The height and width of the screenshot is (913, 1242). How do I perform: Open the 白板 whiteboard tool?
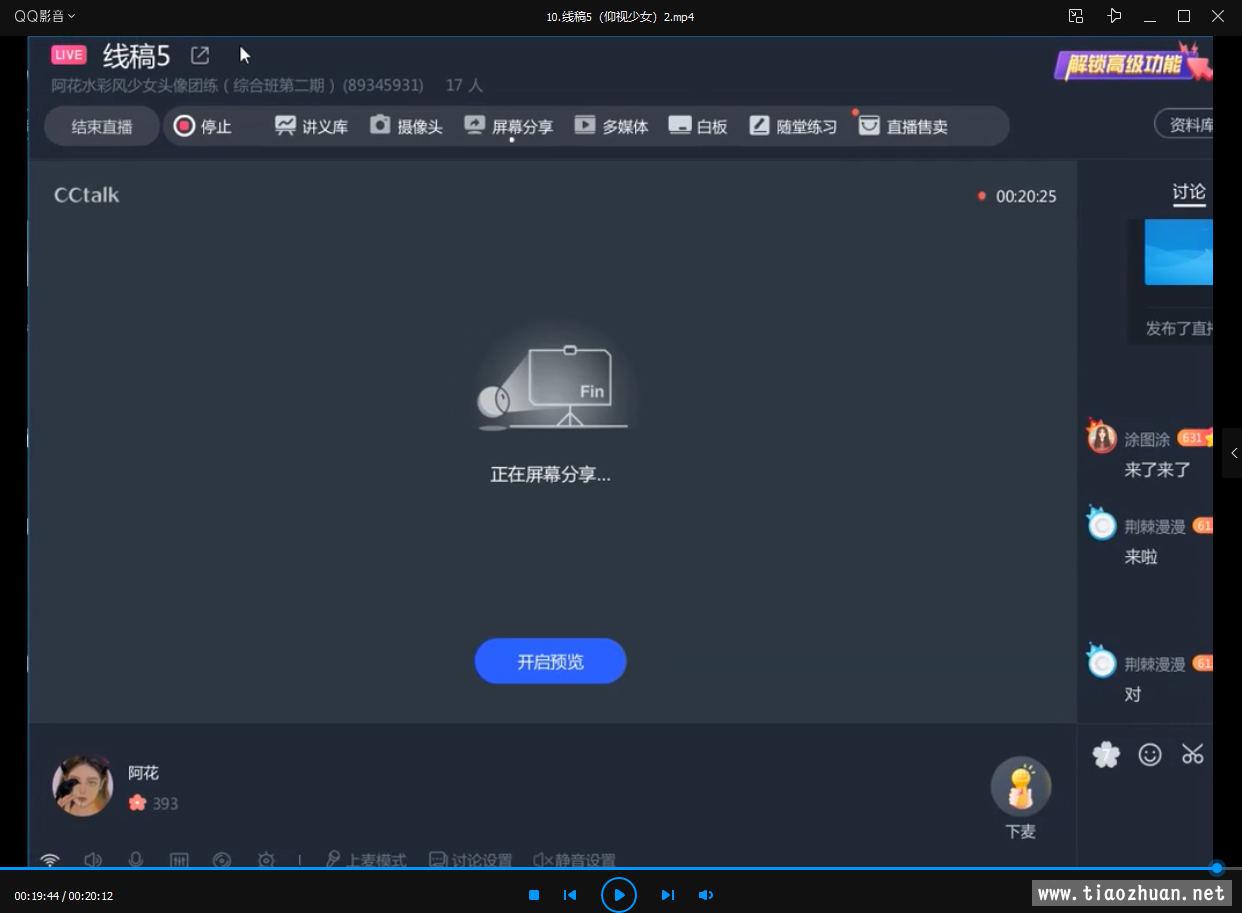(x=698, y=127)
